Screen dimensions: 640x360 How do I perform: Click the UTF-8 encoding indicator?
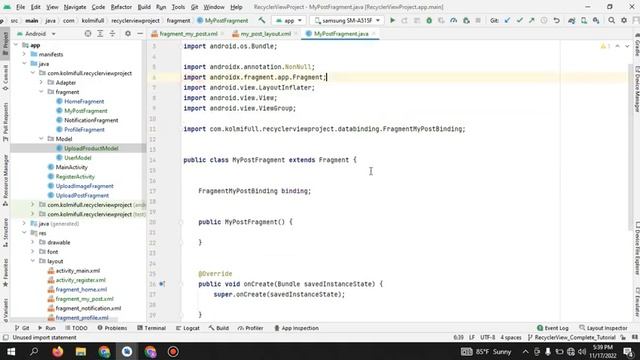(487, 338)
